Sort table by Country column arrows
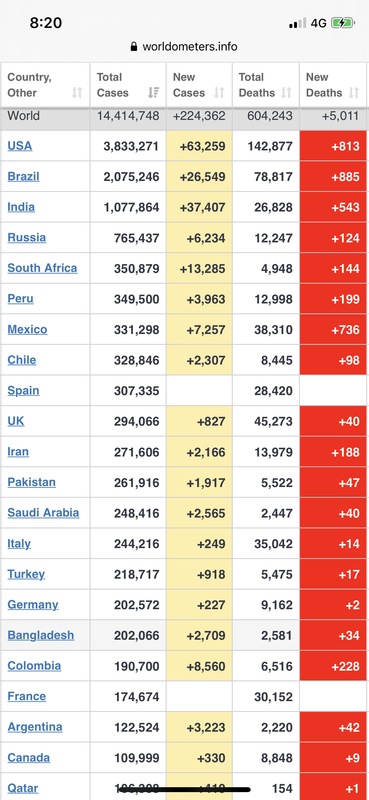The image size is (369, 800). pyautogui.click(x=77, y=92)
